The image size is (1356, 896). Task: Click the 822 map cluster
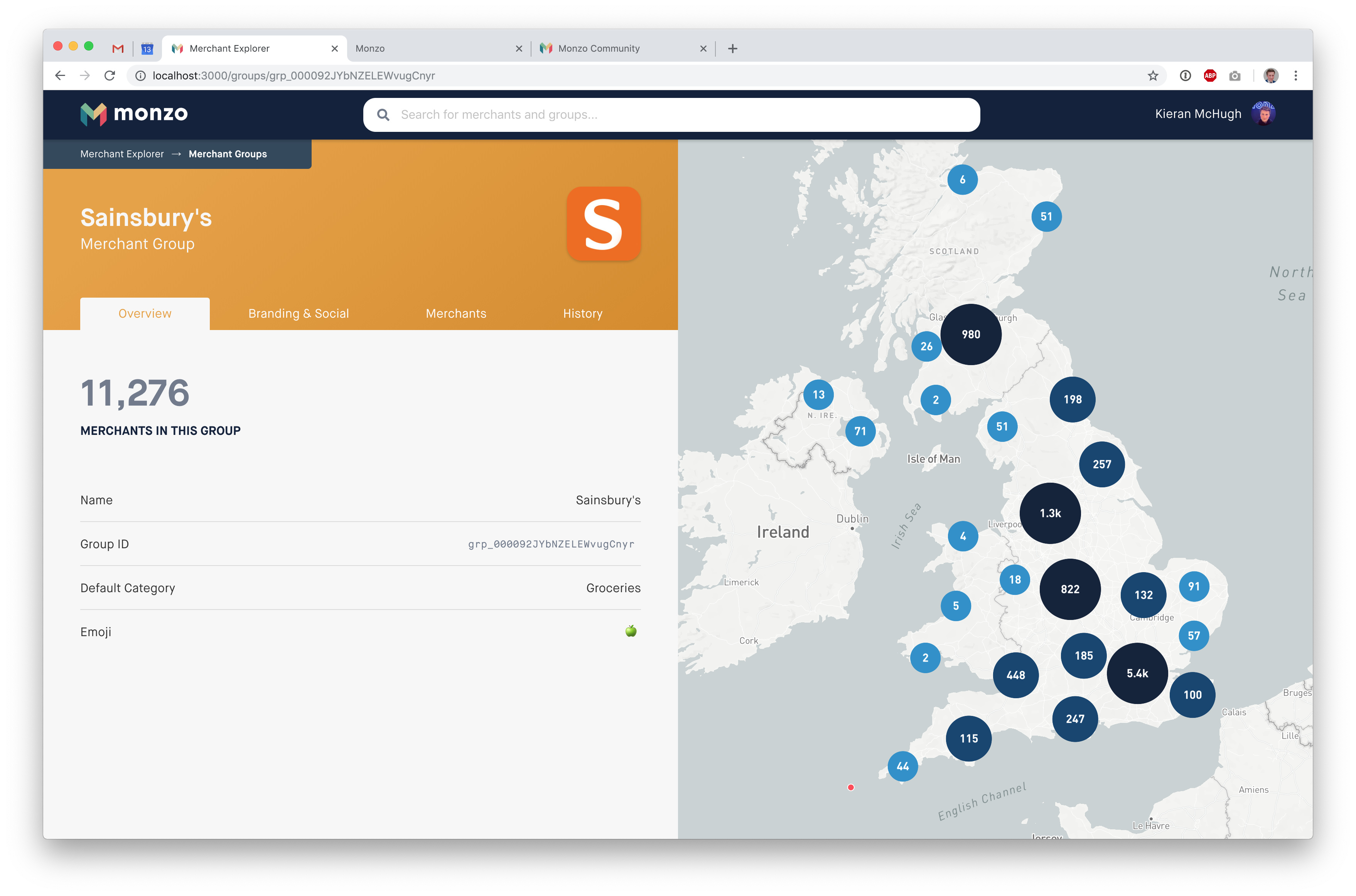tap(1069, 589)
